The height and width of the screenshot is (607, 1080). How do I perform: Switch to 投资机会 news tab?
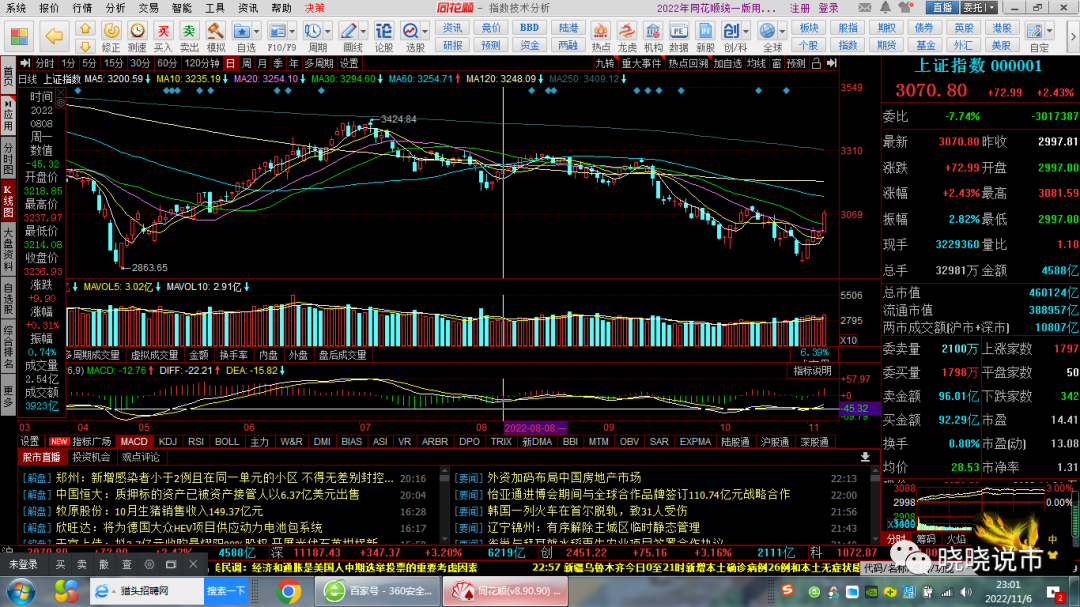(x=92, y=457)
